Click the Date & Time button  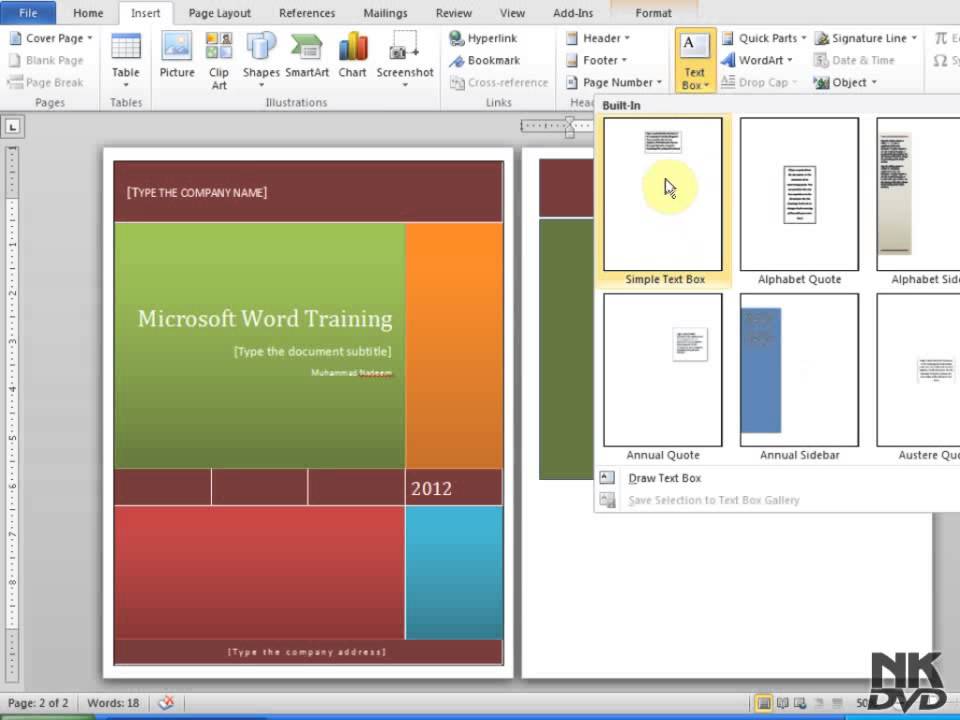click(855, 60)
